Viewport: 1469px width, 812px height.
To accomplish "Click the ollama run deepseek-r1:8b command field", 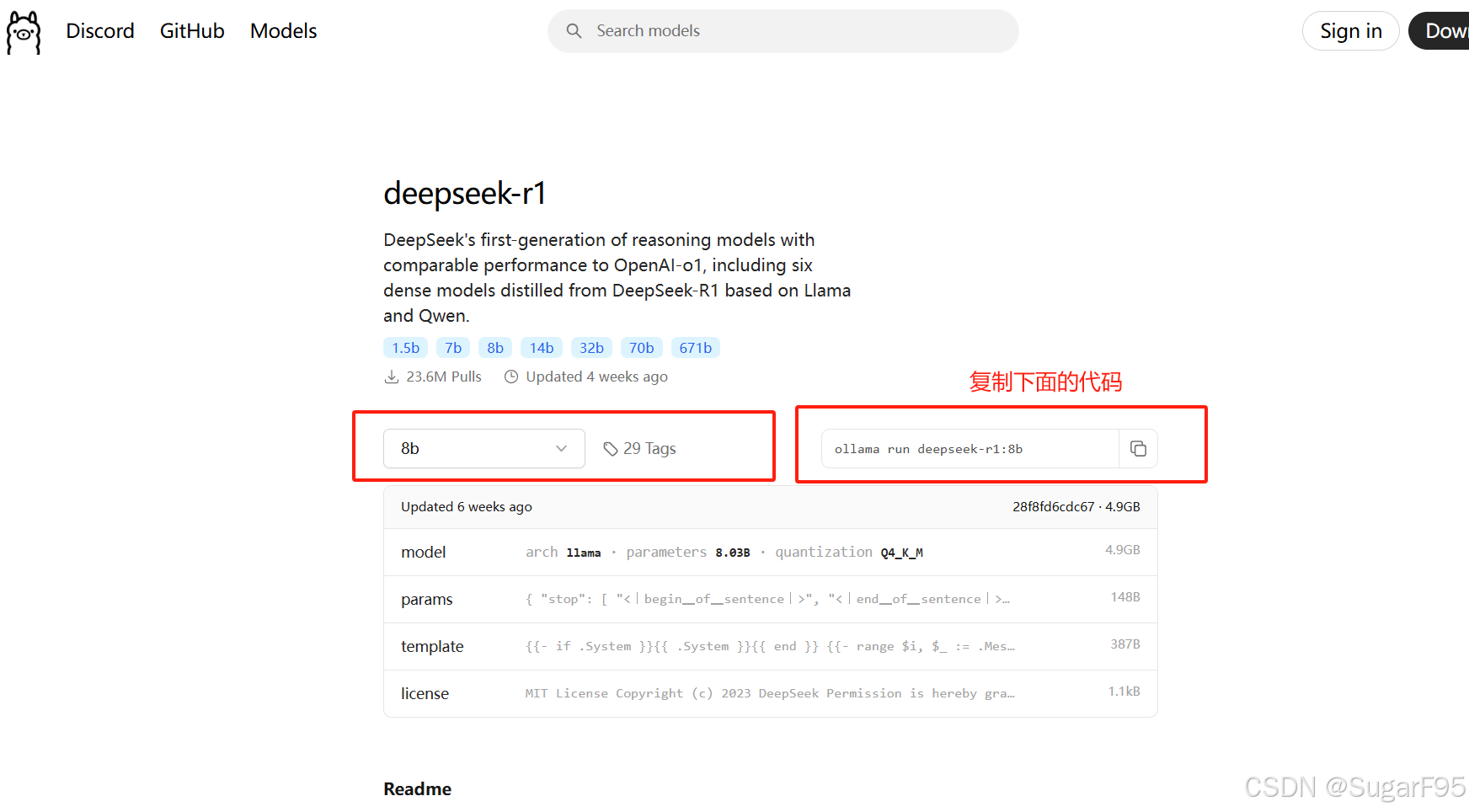I will pos(970,449).
